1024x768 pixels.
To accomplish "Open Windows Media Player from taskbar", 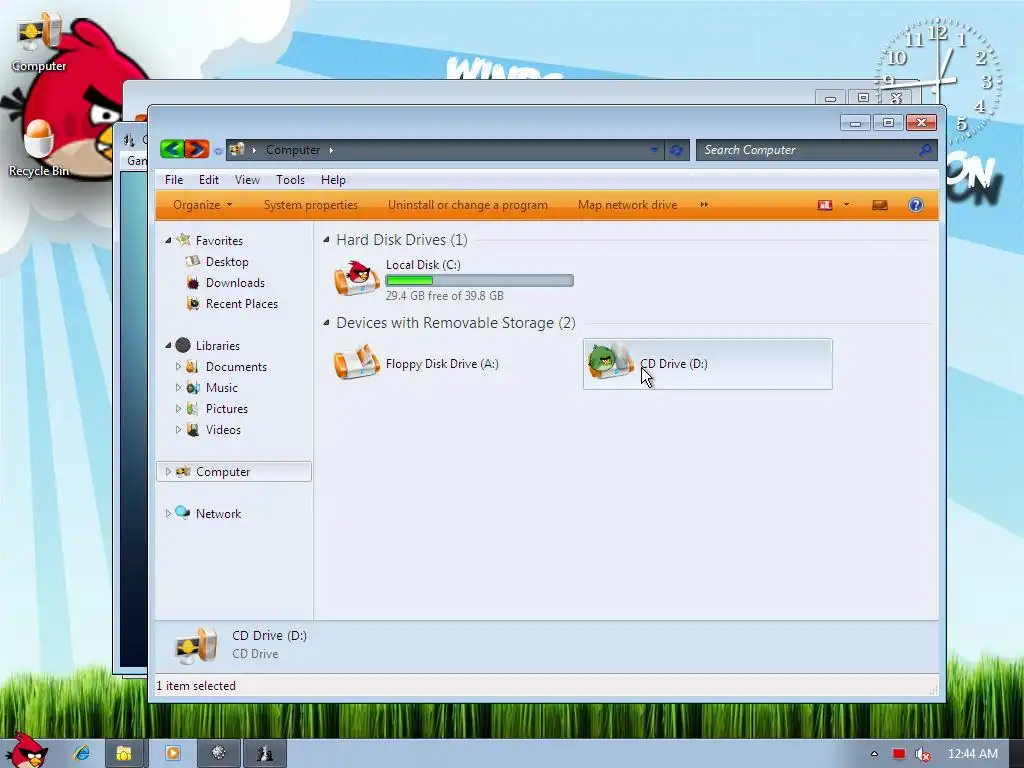I will click(172, 754).
